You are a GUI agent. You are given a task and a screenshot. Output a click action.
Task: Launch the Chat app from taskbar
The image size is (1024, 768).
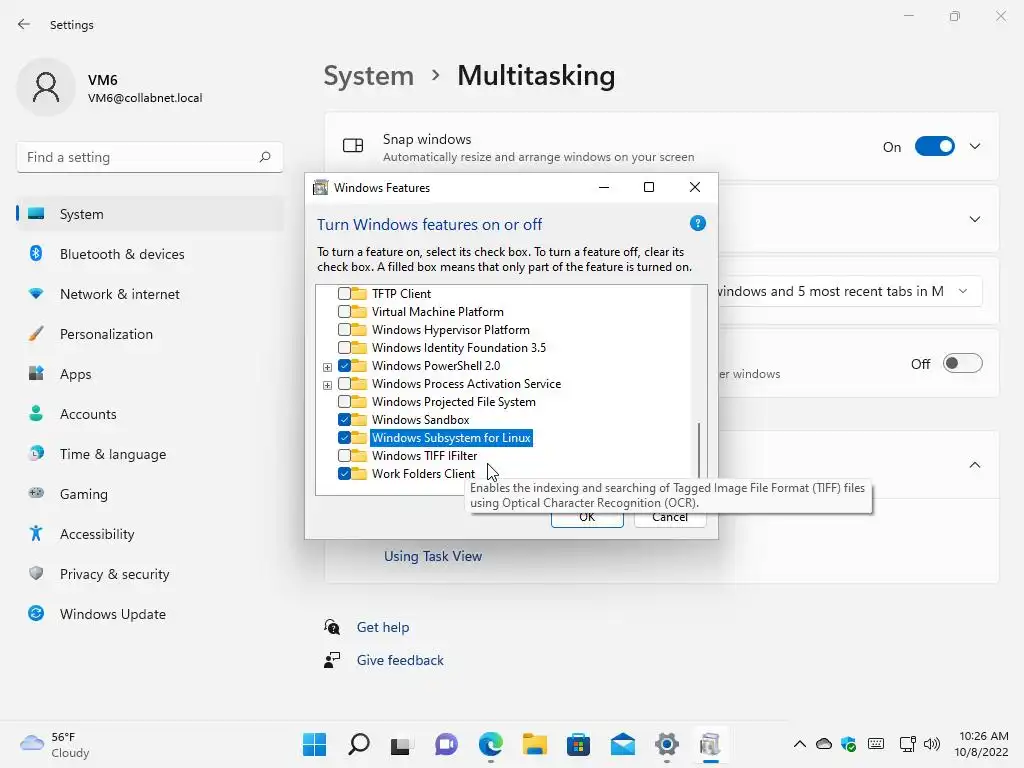tap(446, 744)
